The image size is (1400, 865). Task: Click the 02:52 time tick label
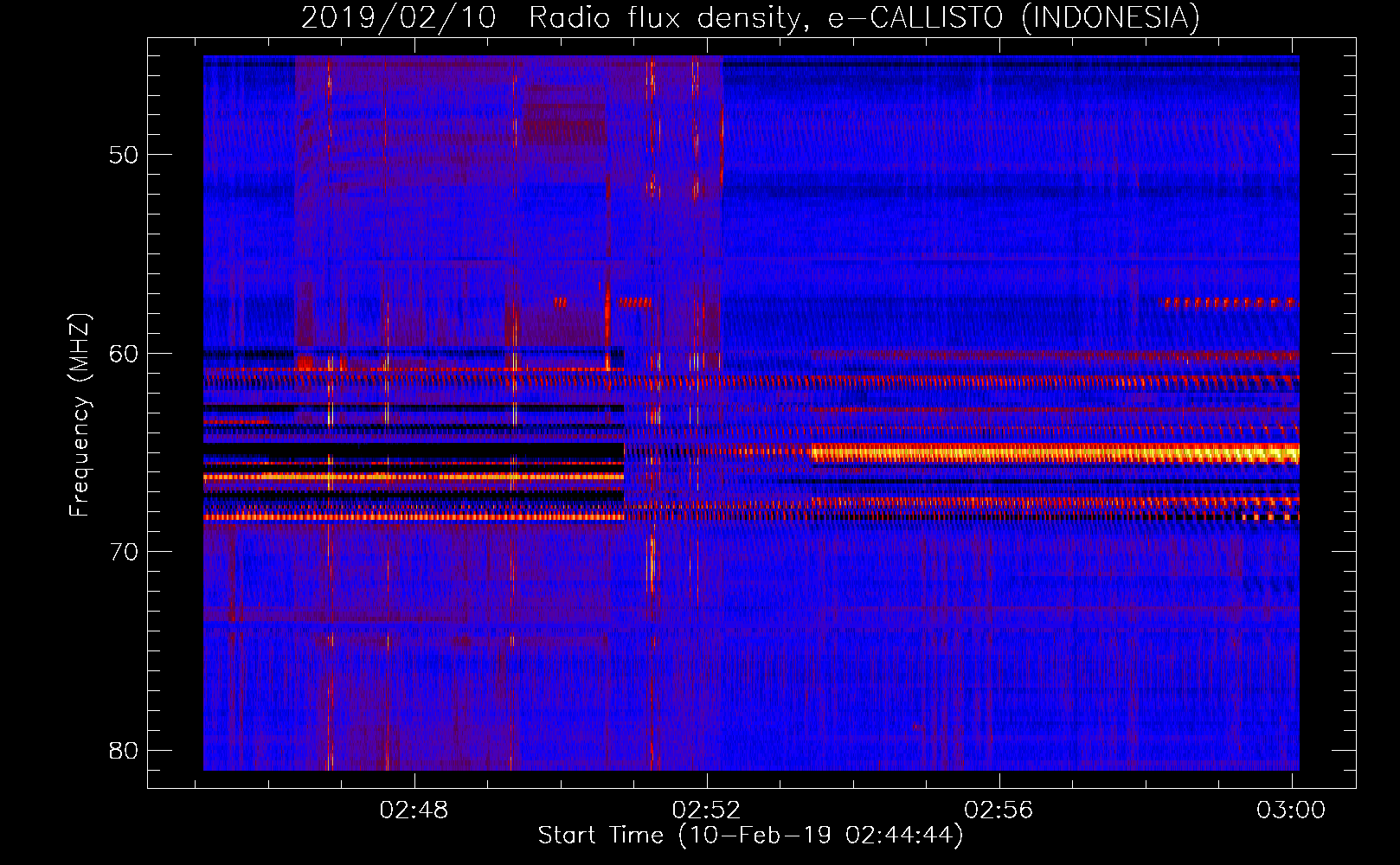[x=707, y=810]
